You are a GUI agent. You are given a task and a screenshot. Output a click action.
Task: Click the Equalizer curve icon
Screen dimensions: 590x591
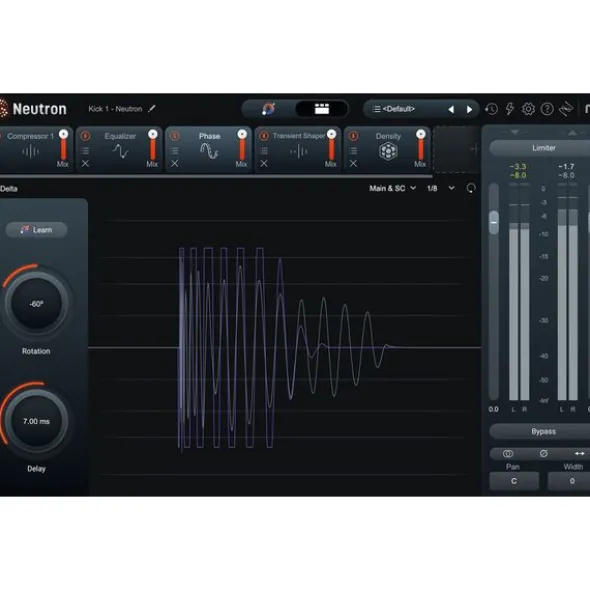[x=120, y=151]
